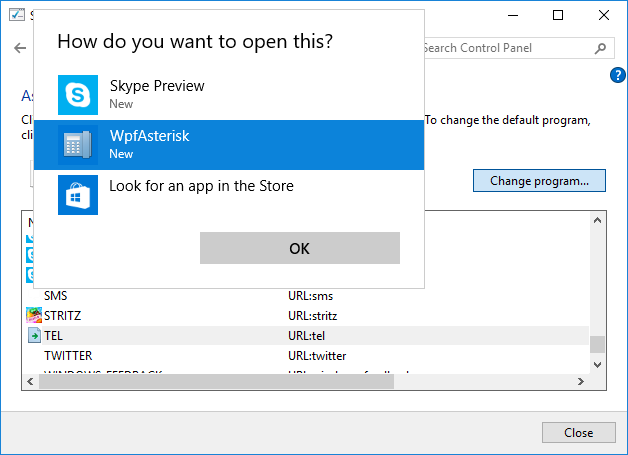
Task: Open Control Panel help question mark
Action: pos(618,75)
